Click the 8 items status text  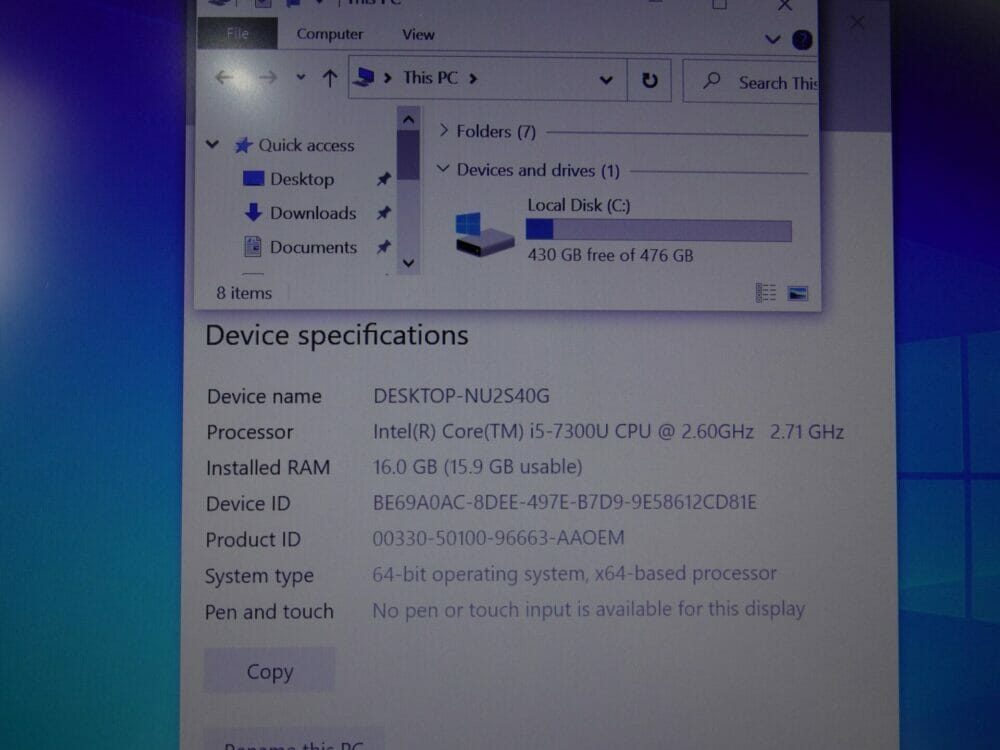(x=244, y=293)
